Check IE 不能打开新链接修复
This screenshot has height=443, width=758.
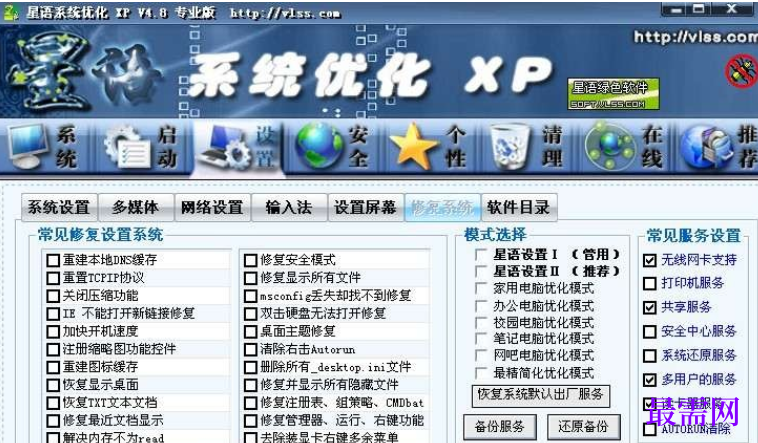(53, 313)
